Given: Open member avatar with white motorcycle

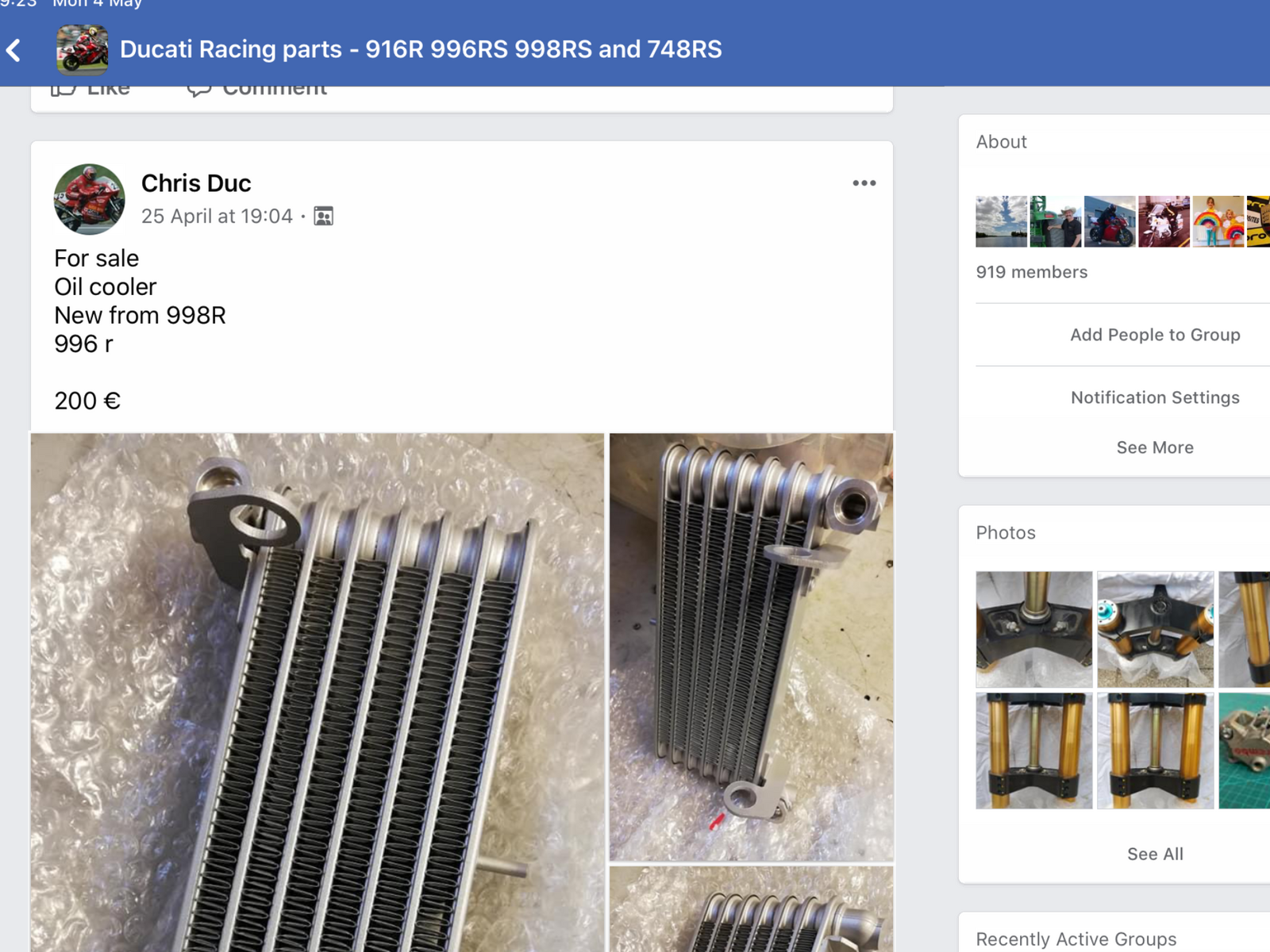Looking at the screenshot, I should click(x=1164, y=221).
